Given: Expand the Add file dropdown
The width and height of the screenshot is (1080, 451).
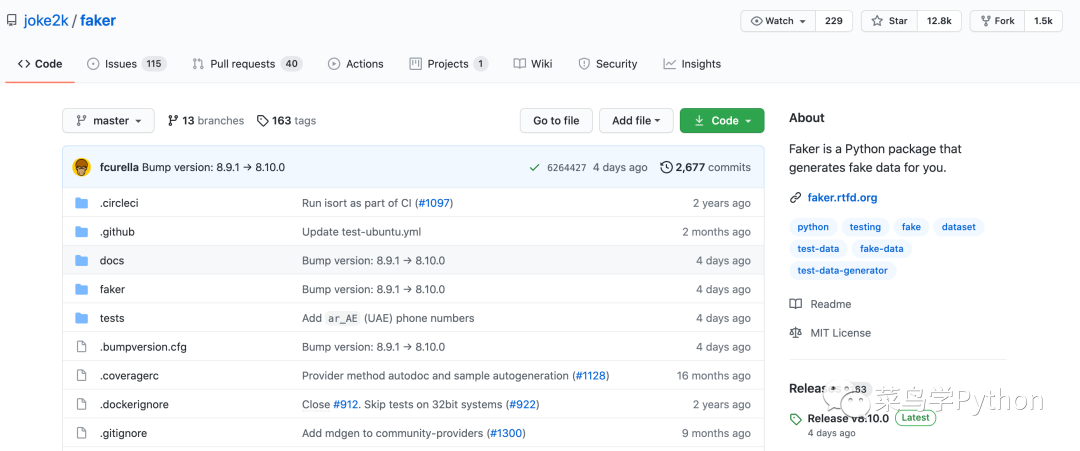Looking at the screenshot, I should pyautogui.click(x=636, y=120).
